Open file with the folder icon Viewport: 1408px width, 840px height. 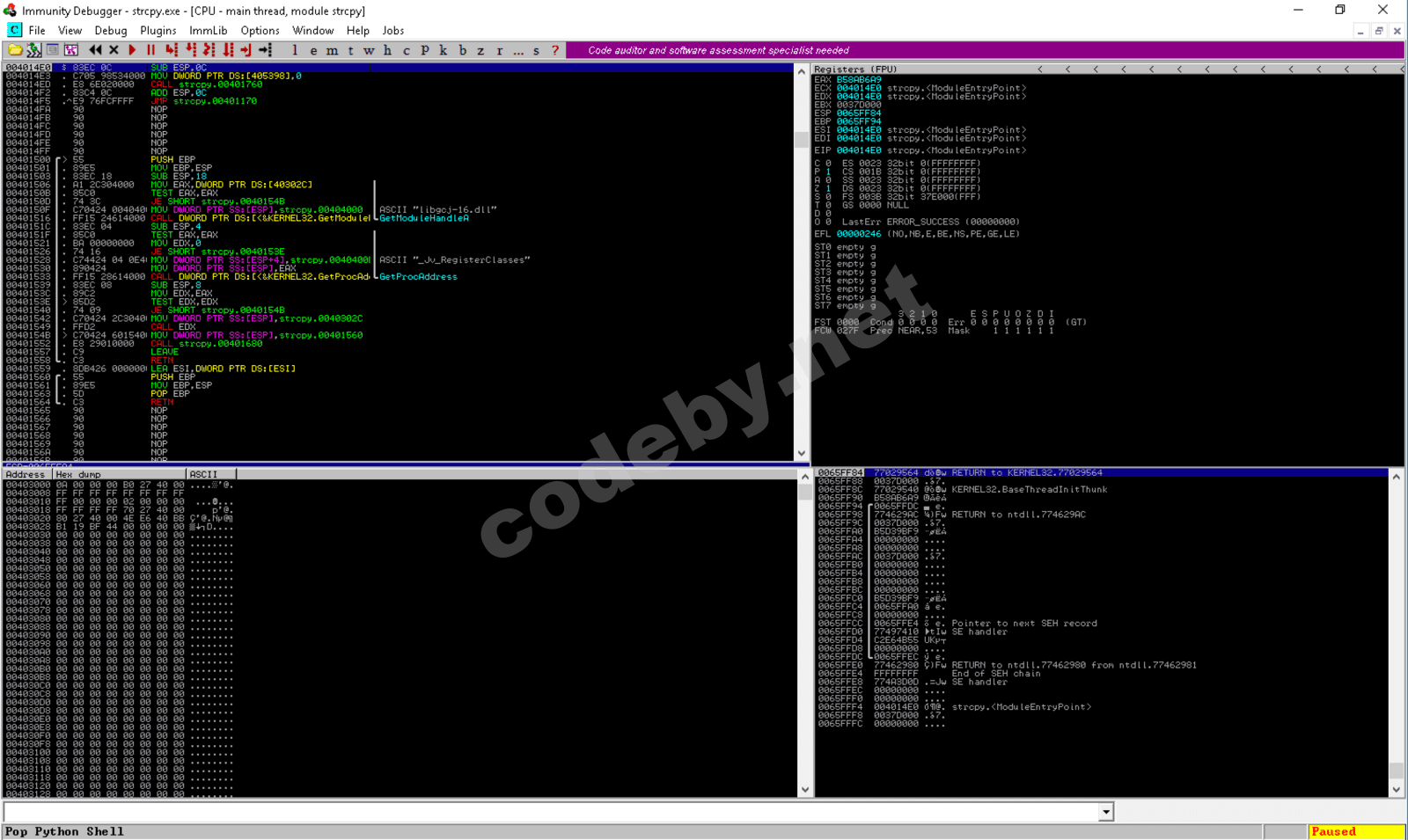pyautogui.click(x=15, y=50)
